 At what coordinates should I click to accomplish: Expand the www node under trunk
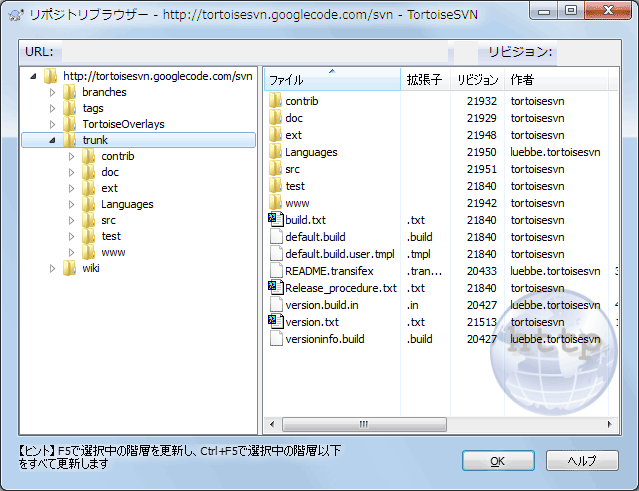click(71, 253)
